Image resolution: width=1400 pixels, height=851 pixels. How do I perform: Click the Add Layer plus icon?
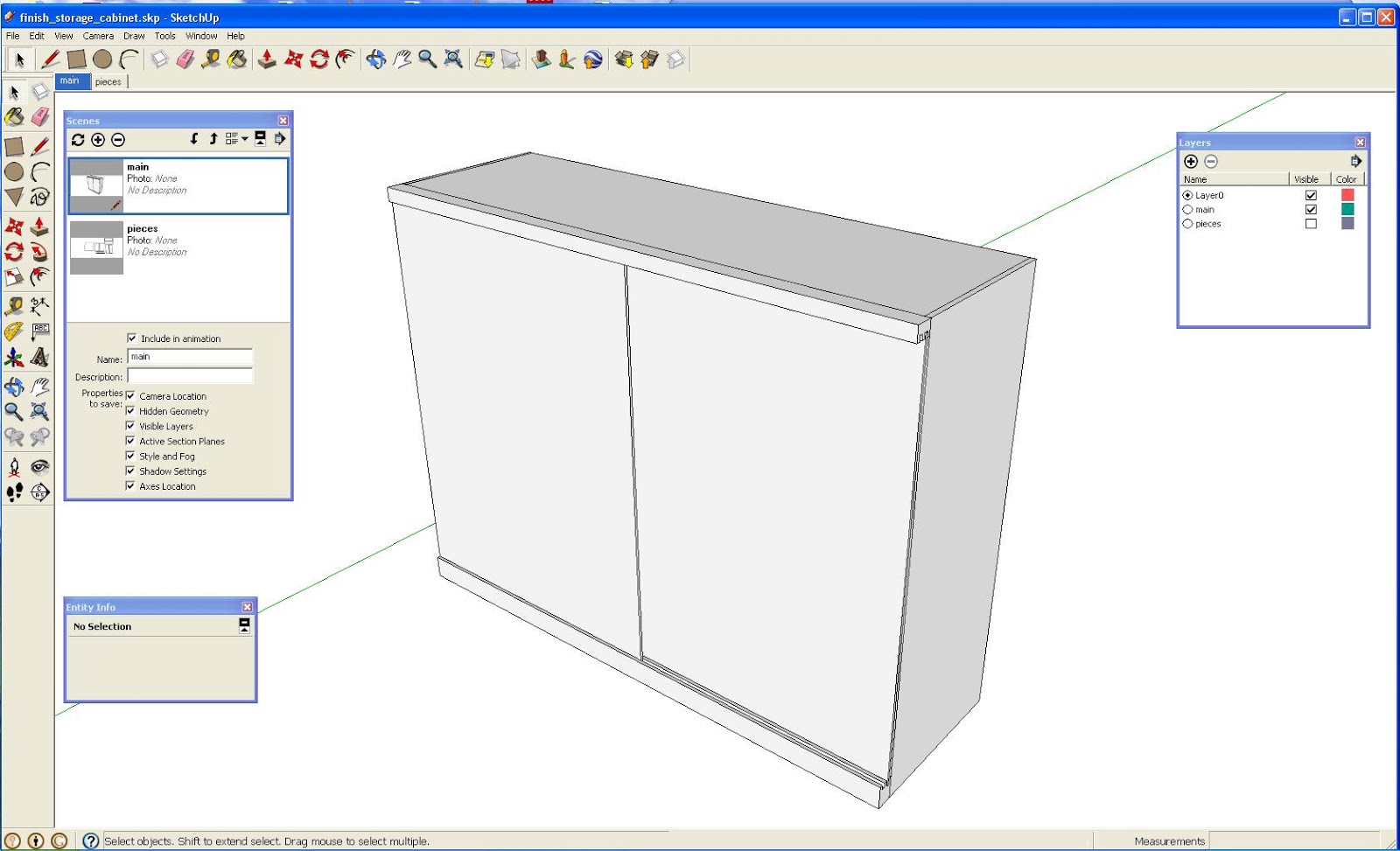pos(1192,162)
